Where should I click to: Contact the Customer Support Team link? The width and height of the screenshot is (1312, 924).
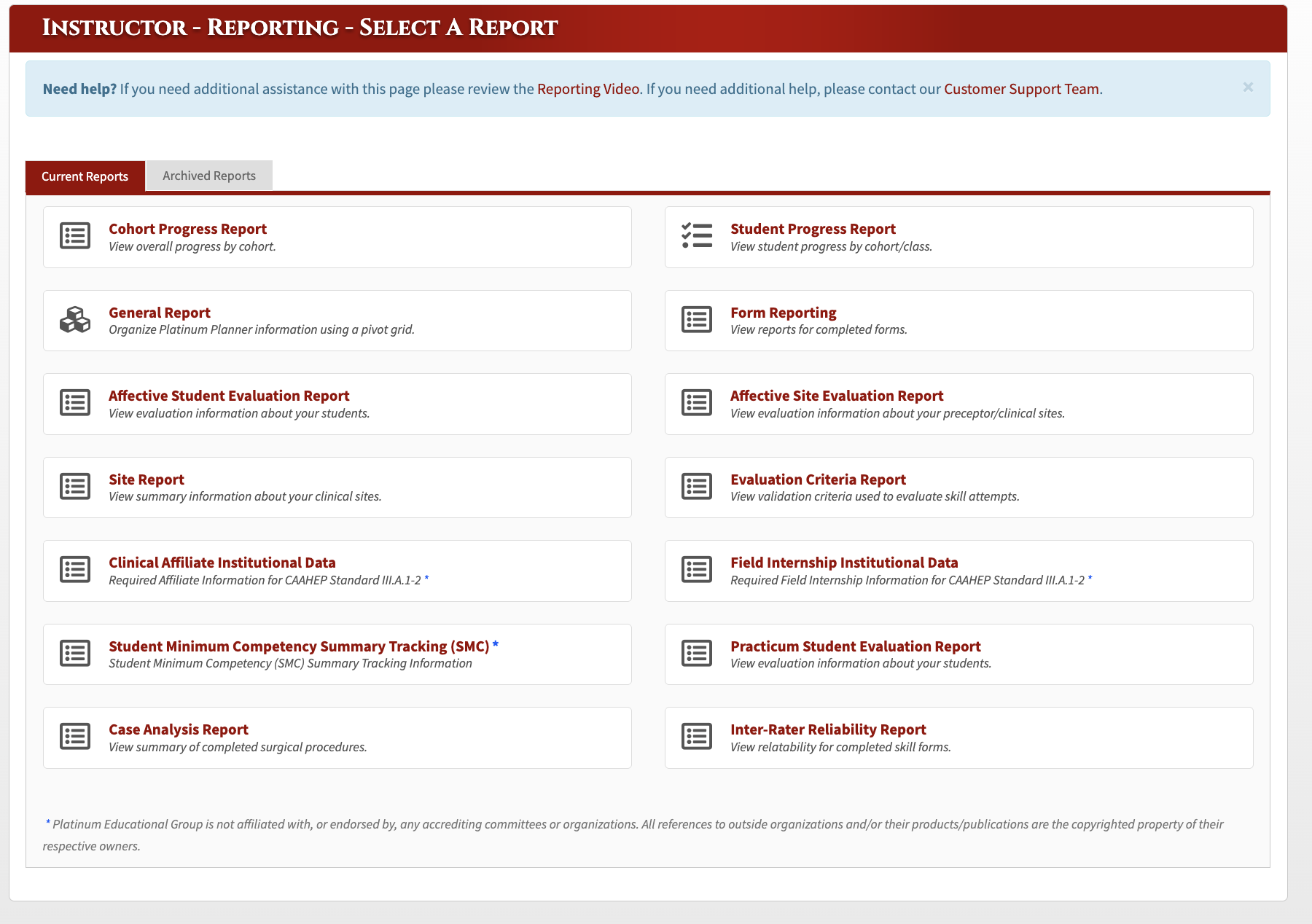[1021, 89]
